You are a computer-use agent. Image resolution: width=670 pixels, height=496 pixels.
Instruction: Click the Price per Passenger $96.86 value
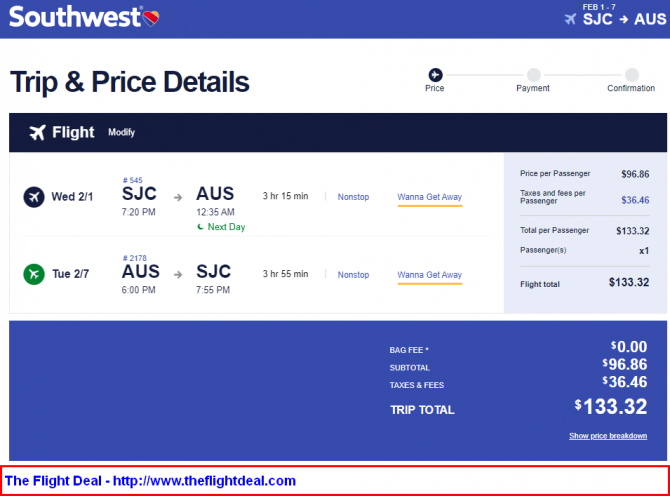(x=635, y=174)
